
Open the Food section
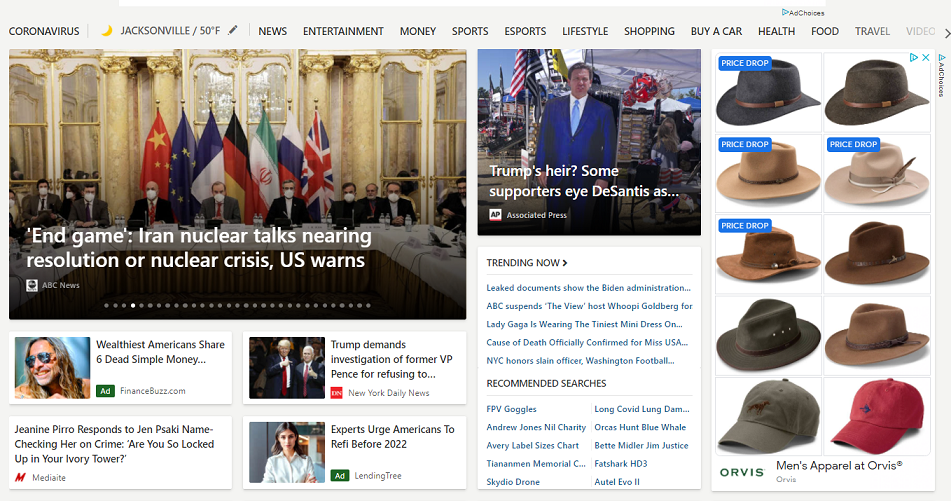pyautogui.click(x=825, y=31)
